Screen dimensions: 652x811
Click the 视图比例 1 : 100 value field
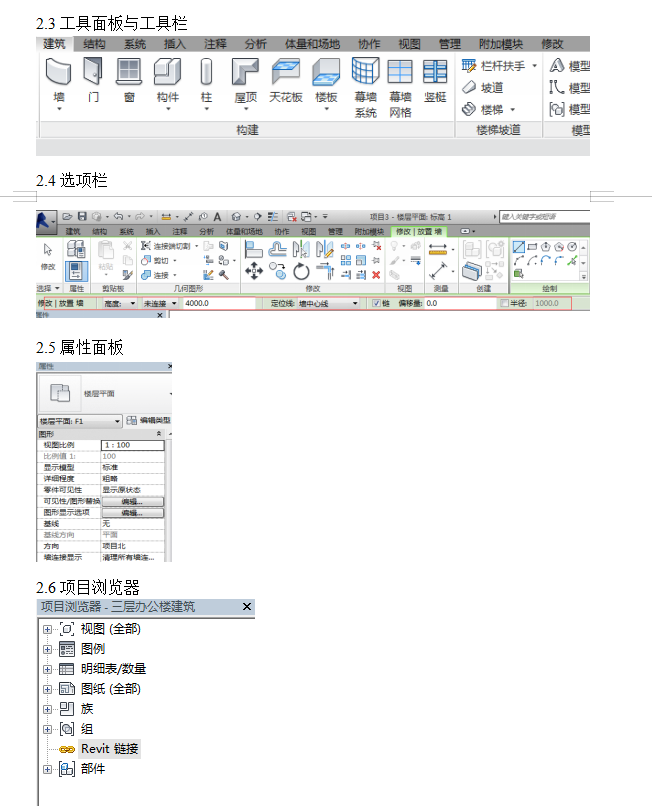(132, 445)
